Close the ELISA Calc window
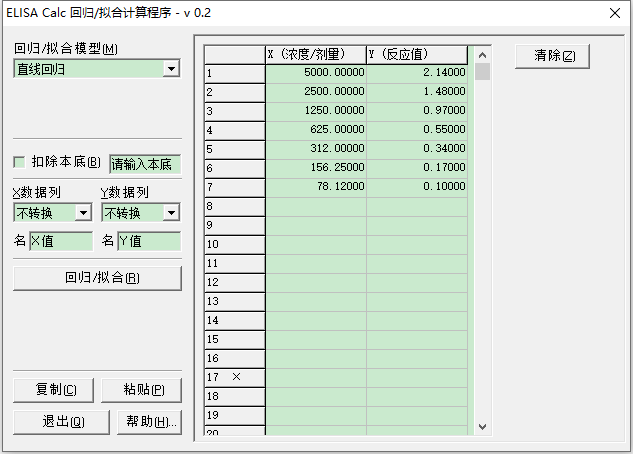Screen dimensions: 633x454 tap(615, 13)
